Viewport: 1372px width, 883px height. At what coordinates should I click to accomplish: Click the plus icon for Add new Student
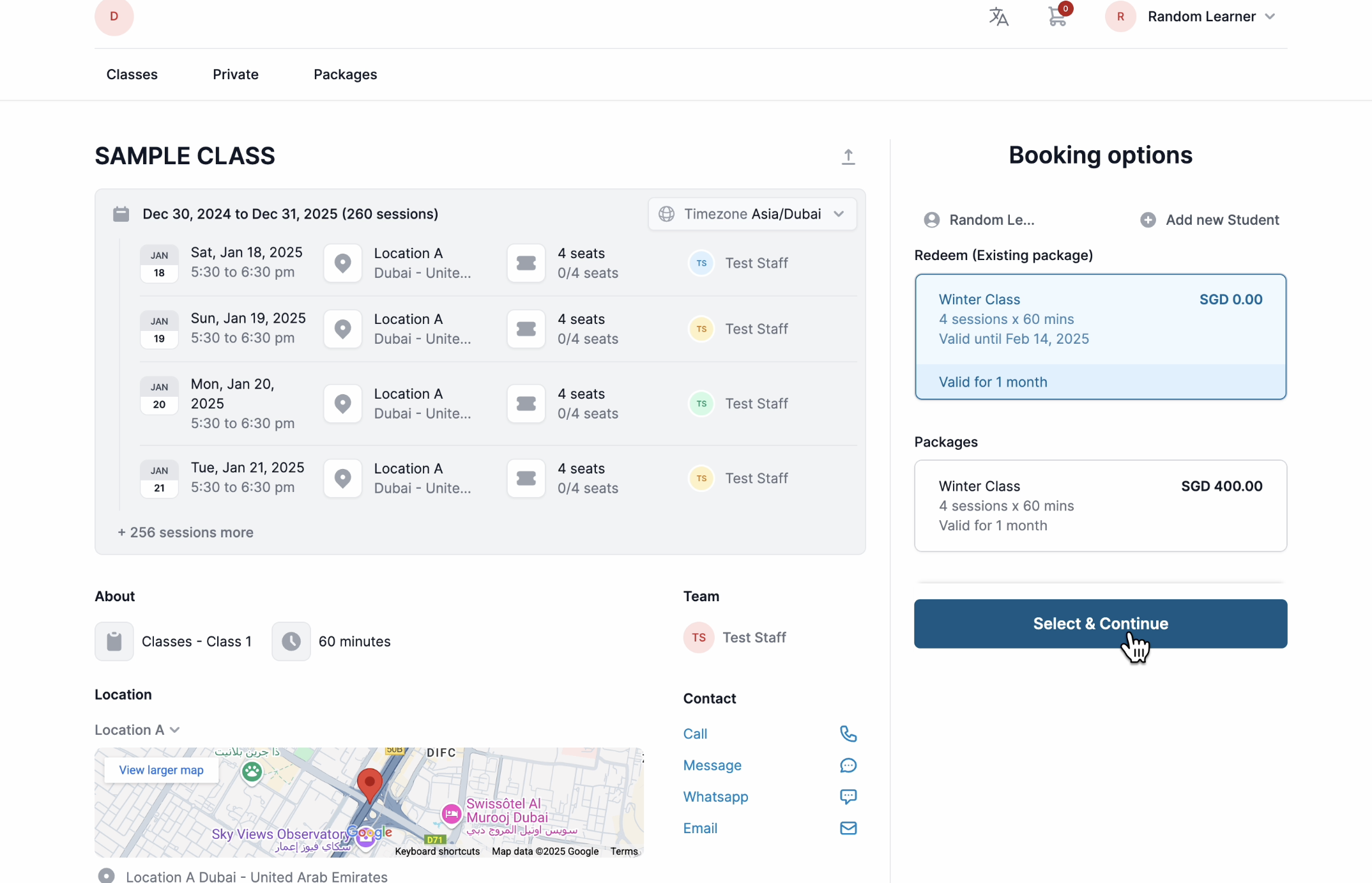(1148, 220)
